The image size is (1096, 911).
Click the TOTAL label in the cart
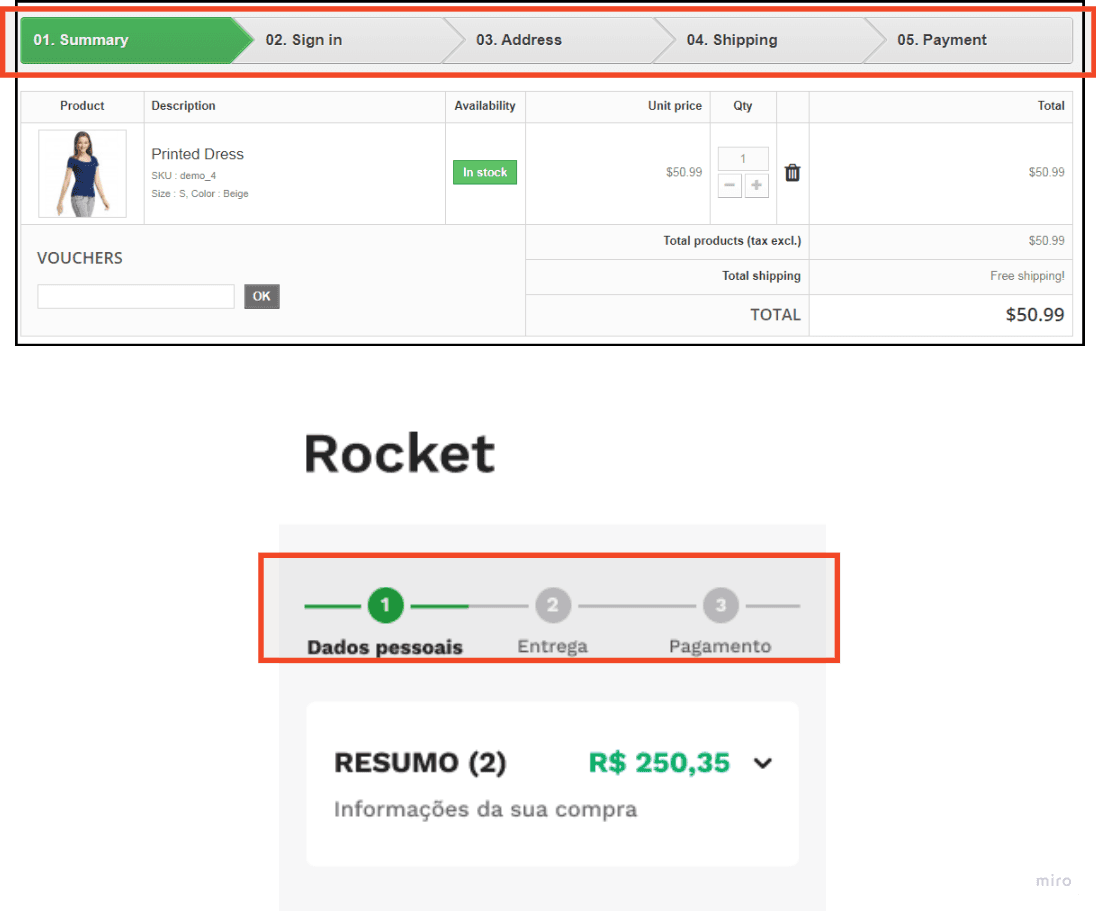[775, 315]
